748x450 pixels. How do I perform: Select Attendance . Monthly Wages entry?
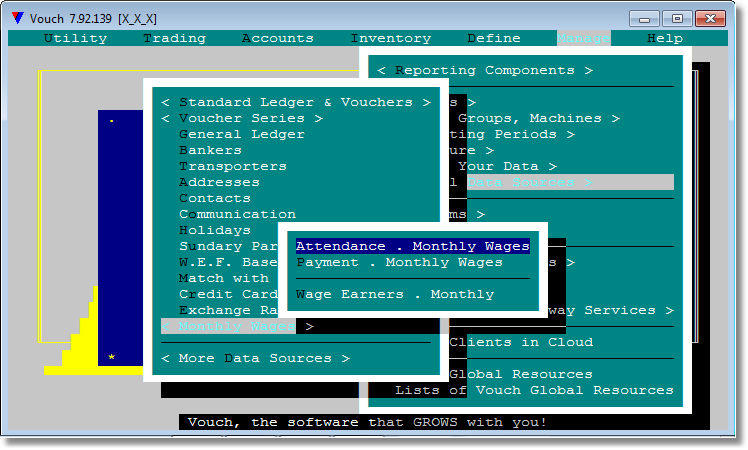coord(413,246)
